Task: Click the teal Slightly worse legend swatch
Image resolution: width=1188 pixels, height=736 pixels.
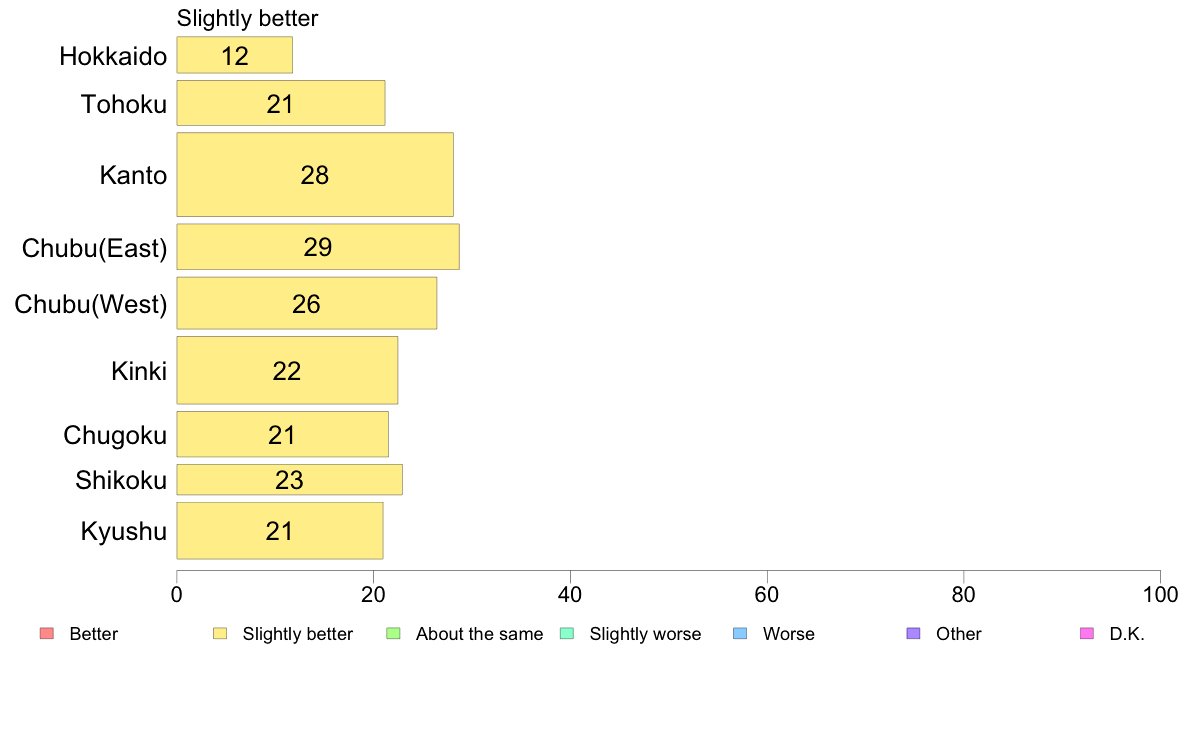Action: (x=567, y=634)
